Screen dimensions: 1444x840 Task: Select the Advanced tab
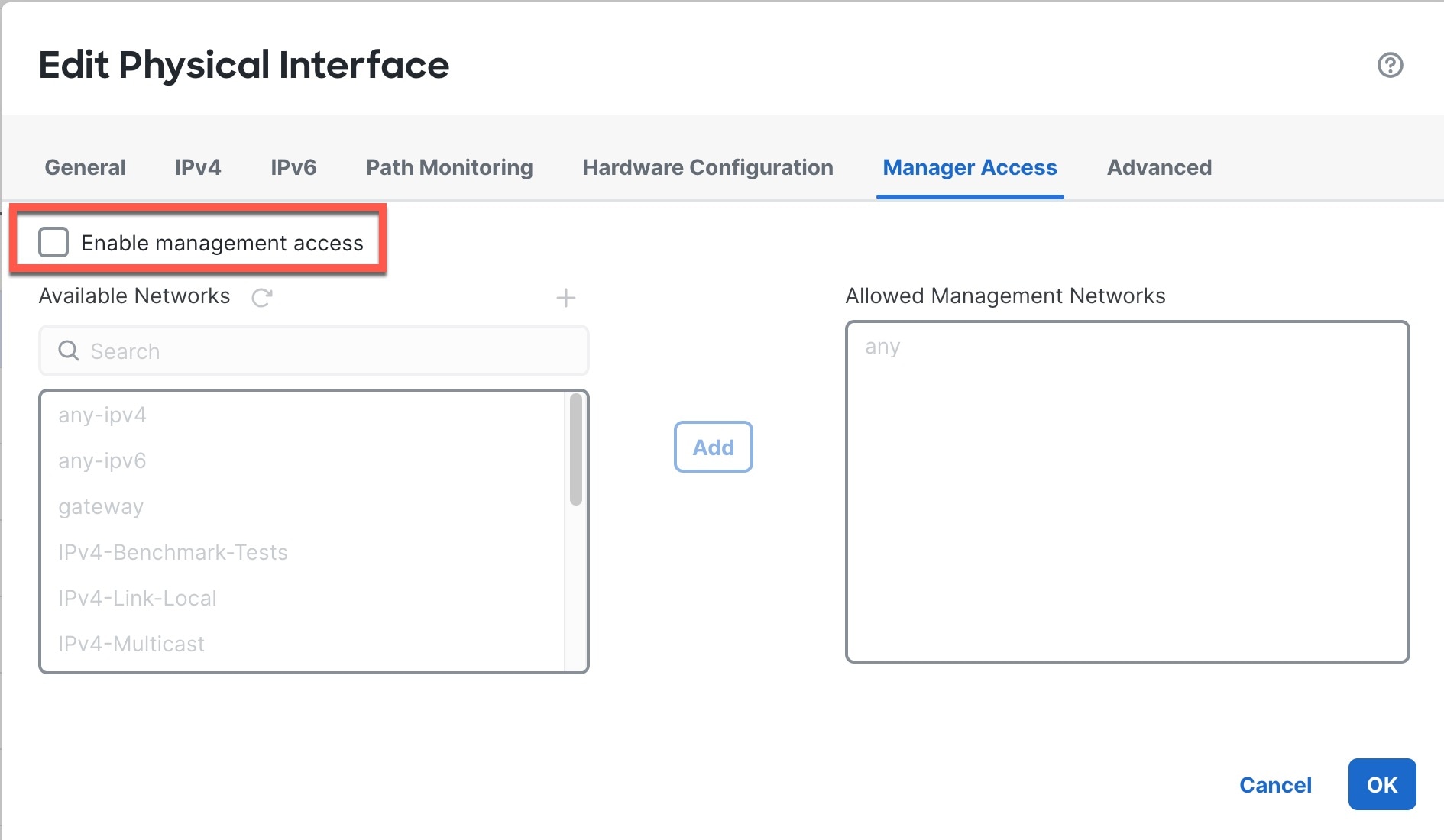(x=1159, y=167)
